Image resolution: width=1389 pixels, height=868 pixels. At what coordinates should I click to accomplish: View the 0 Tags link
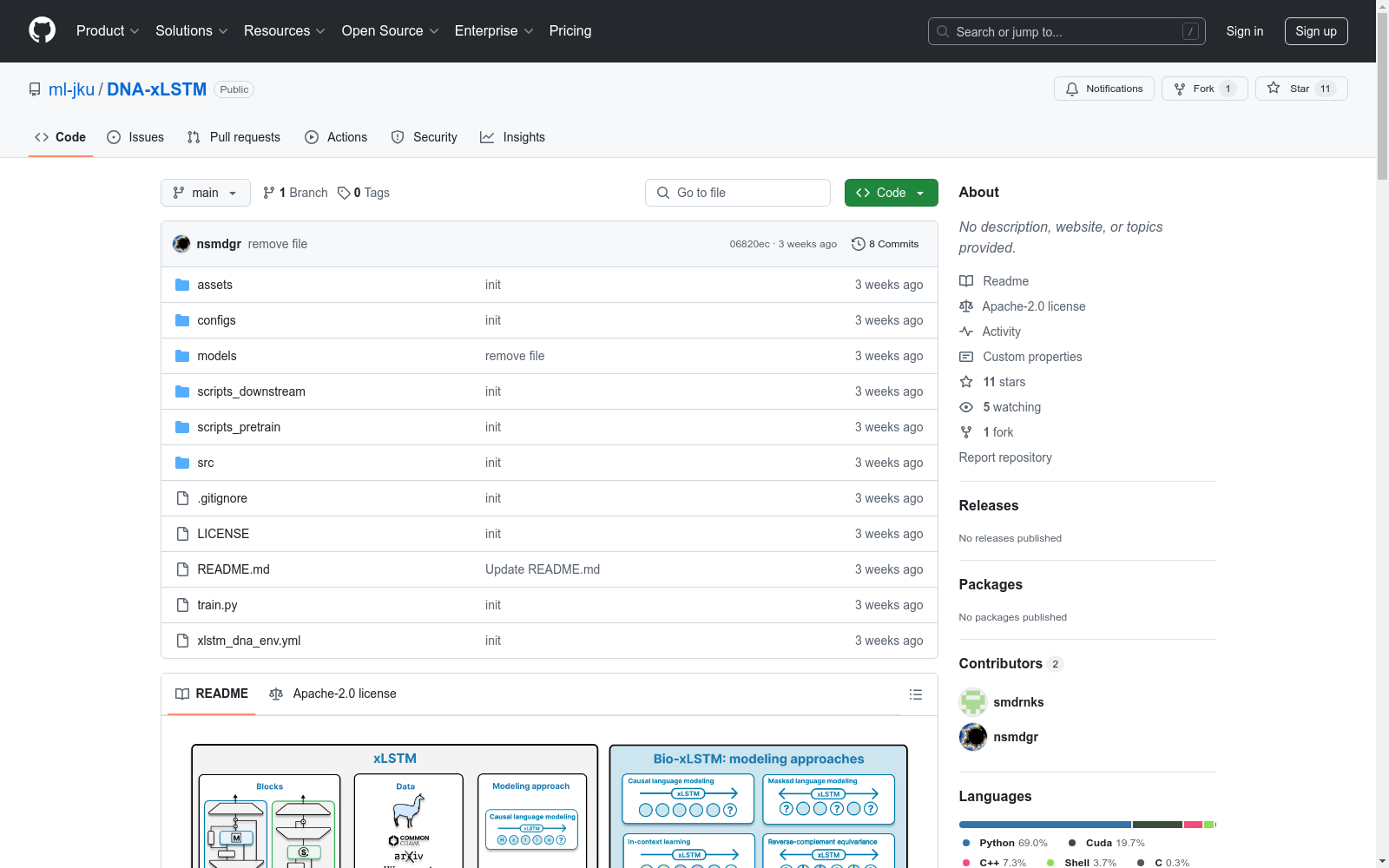coord(364,193)
